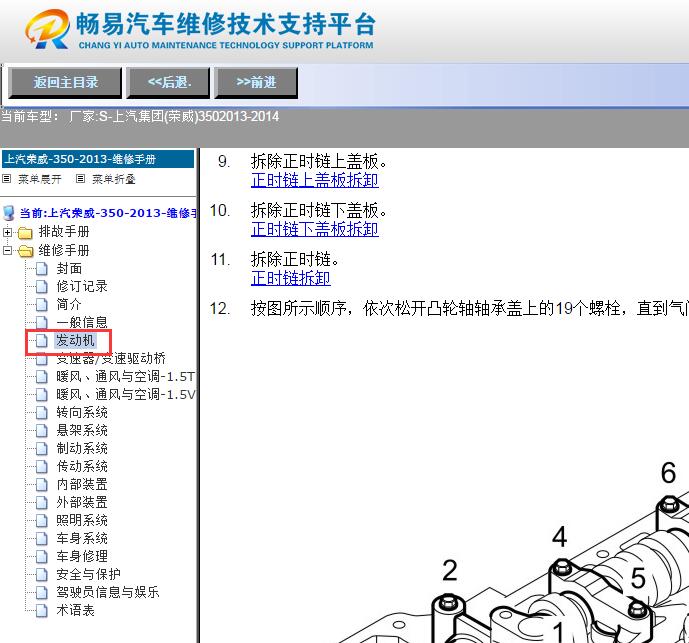Open 照明系统 in the tree
Viewport: 689px width, 643px height.
click(82, 520)
